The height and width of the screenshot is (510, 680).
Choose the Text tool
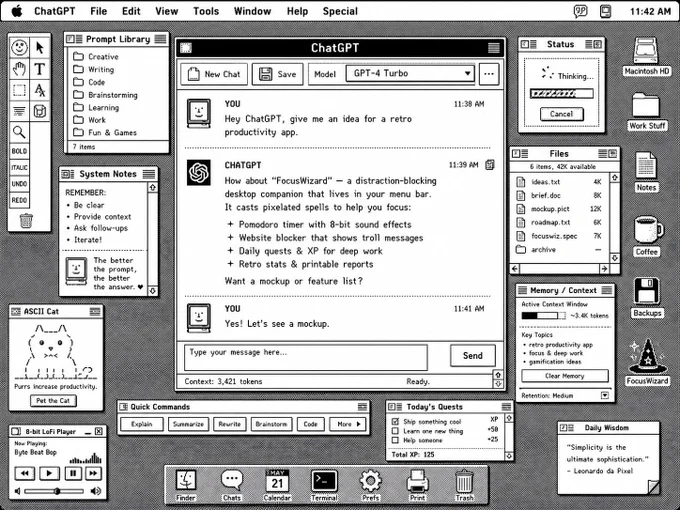(39, 69)
